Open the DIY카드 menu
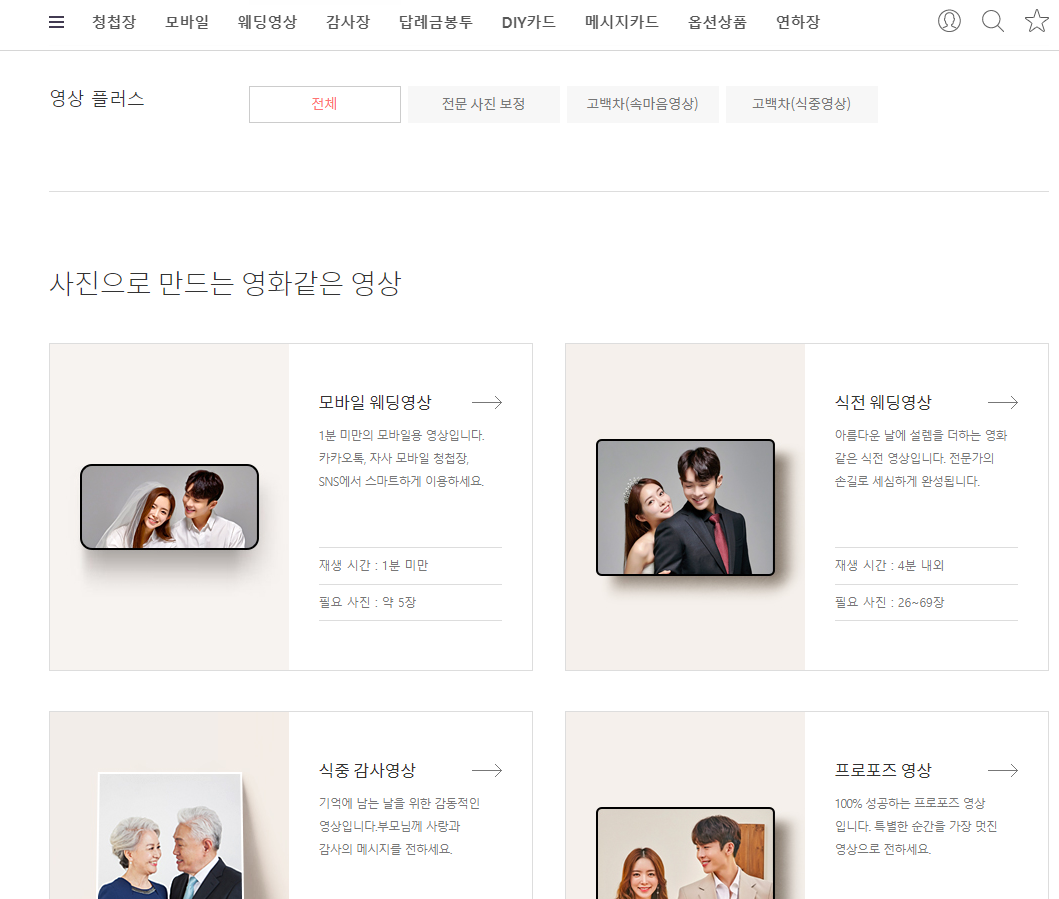1059x899 pixels. (529, 22)
